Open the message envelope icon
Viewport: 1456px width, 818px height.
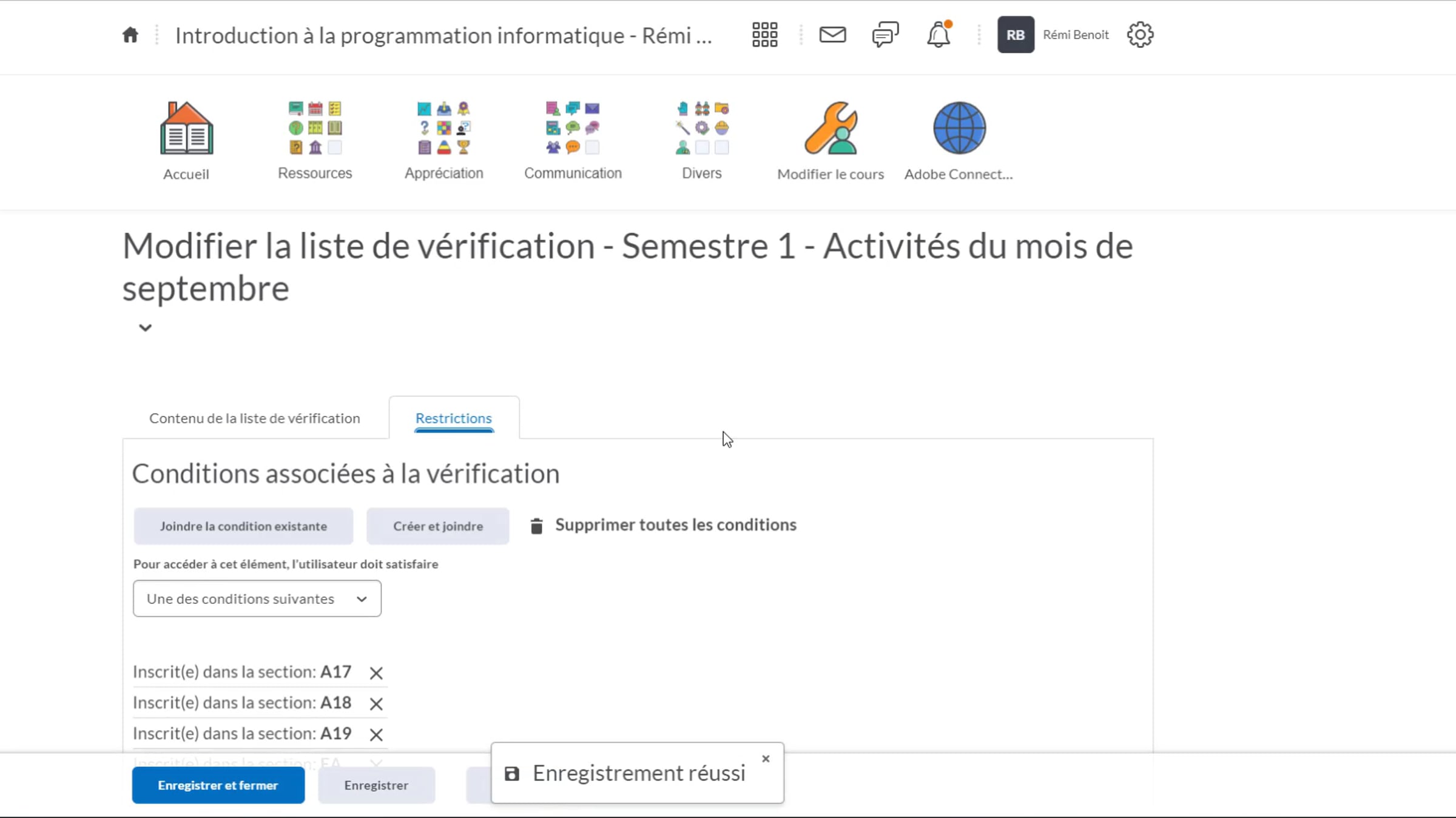832,35
